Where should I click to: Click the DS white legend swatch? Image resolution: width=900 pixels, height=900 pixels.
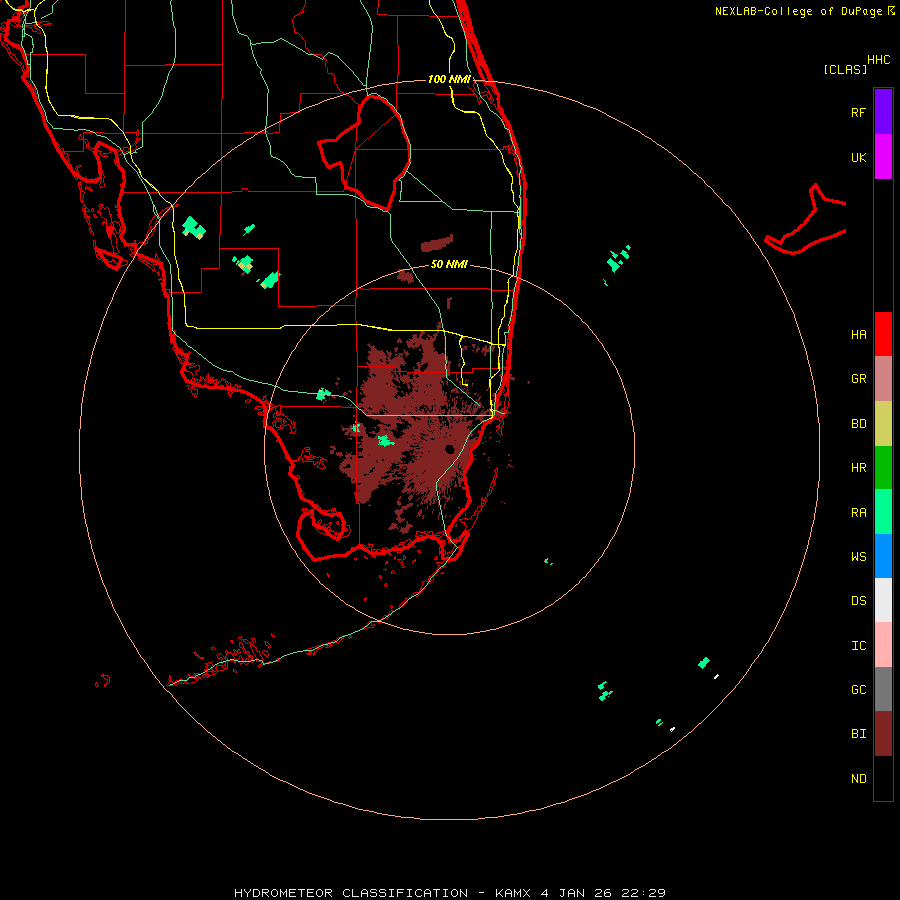[883, 600]
